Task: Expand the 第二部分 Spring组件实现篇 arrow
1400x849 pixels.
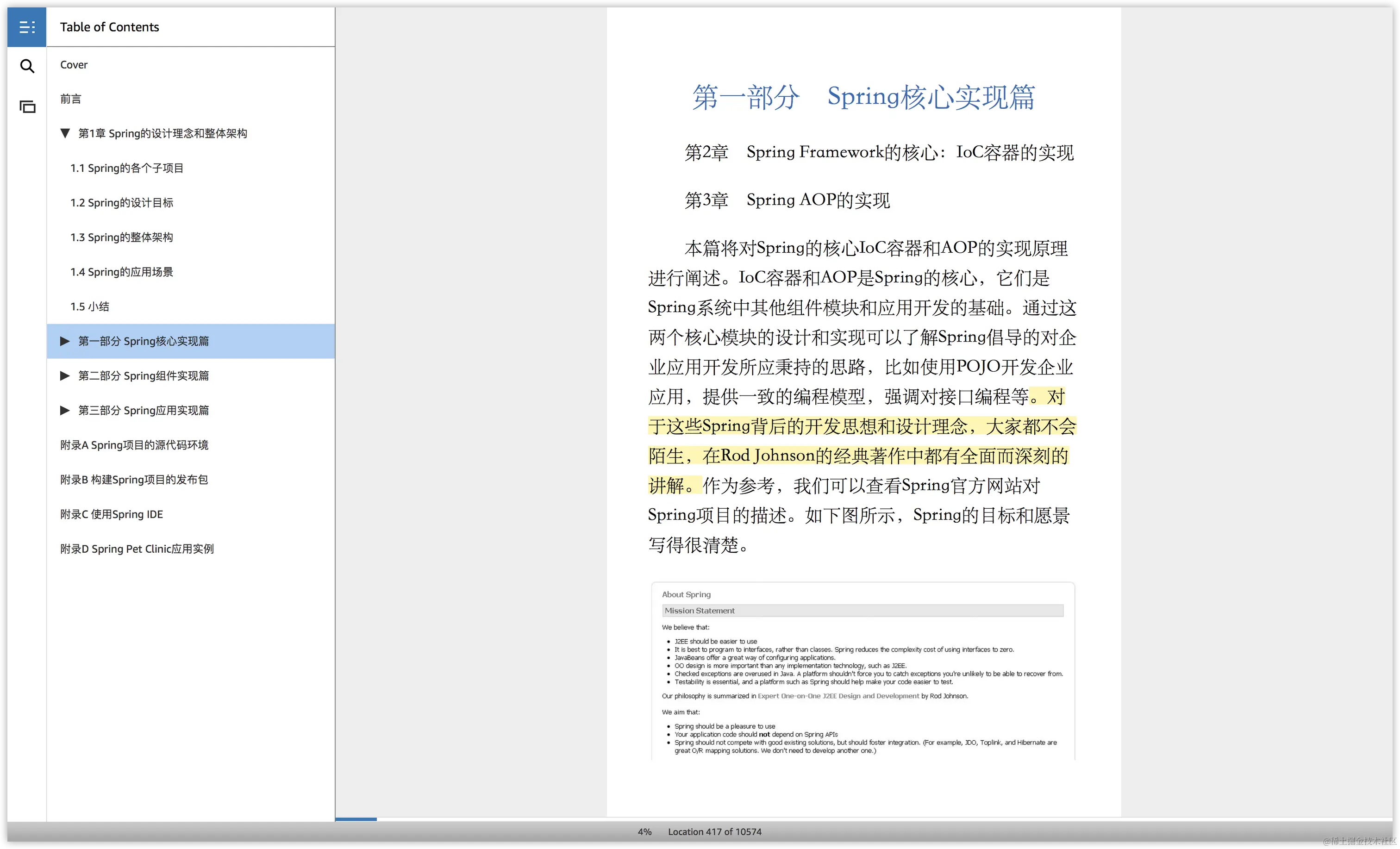Action: pyautogui.click(x=65, y=375)
